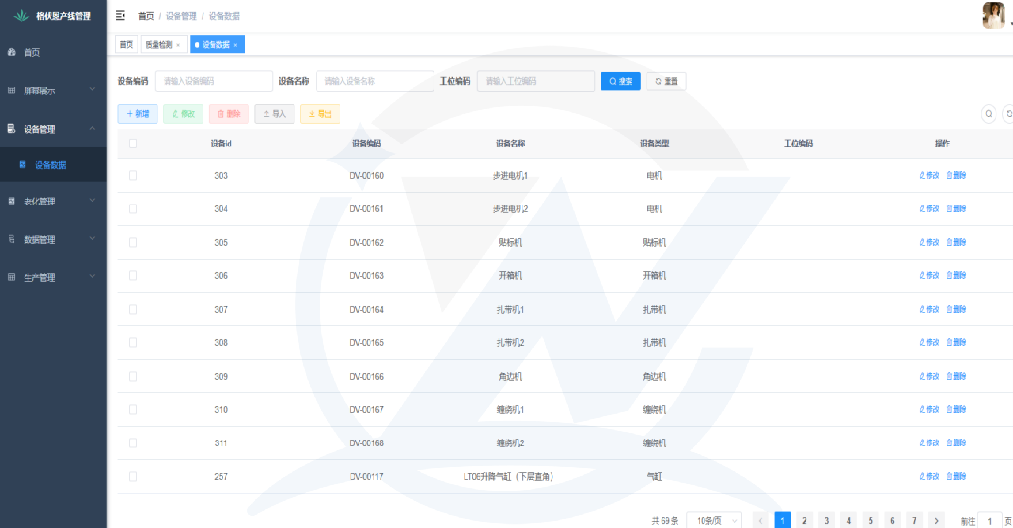Check the row checkbox for device 305
Viewport: 1013px width, 528px height.
coord(133,242)
